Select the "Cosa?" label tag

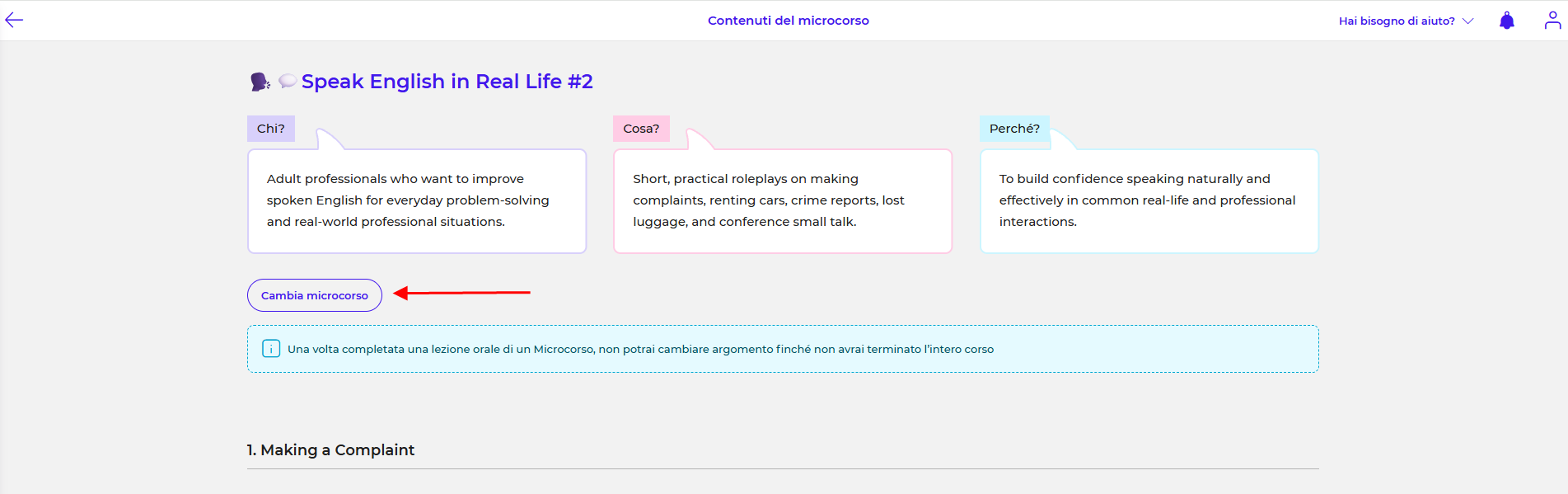(x=641, y=129)
